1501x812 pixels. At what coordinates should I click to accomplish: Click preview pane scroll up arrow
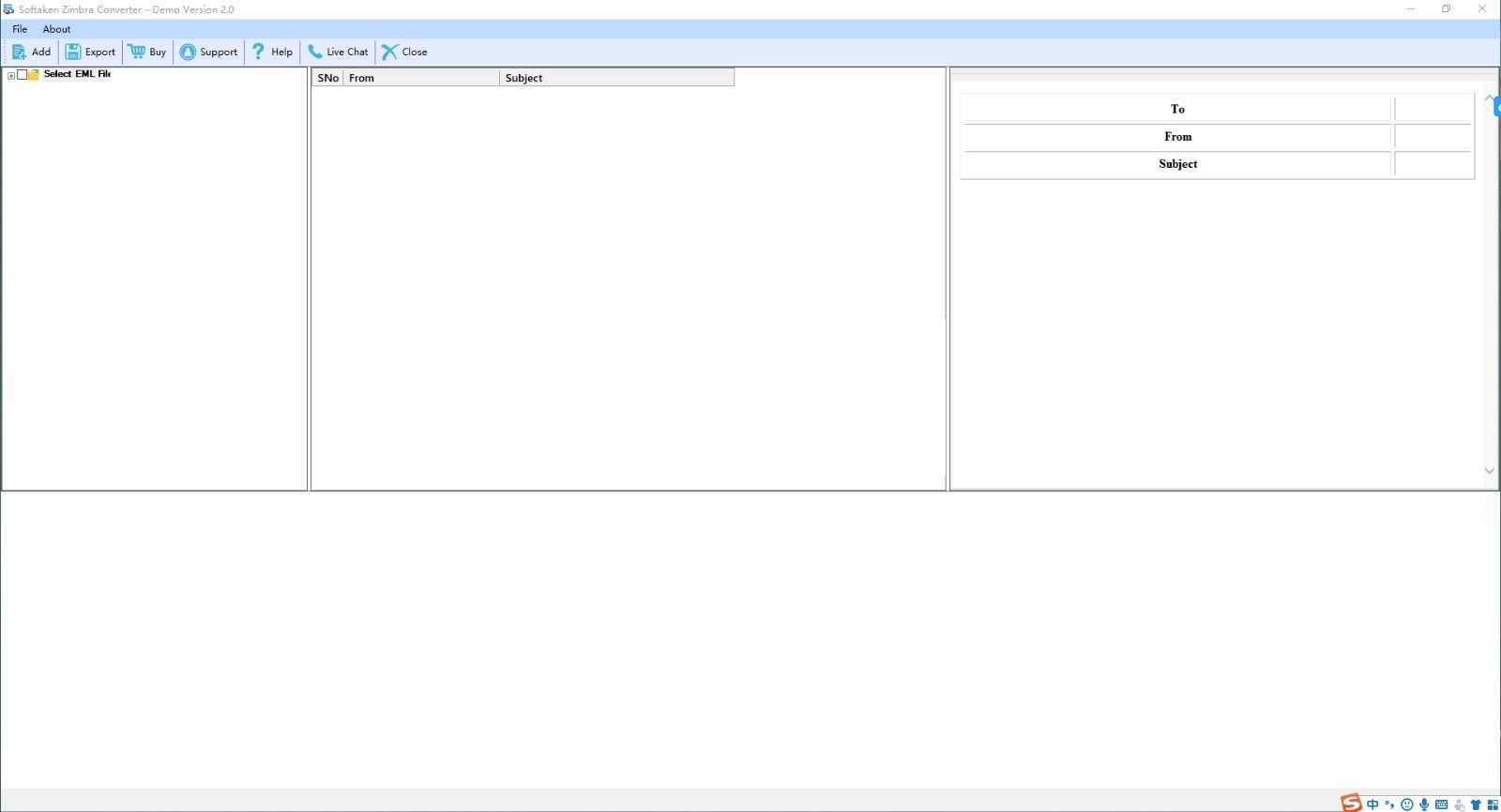[1489, 98]
